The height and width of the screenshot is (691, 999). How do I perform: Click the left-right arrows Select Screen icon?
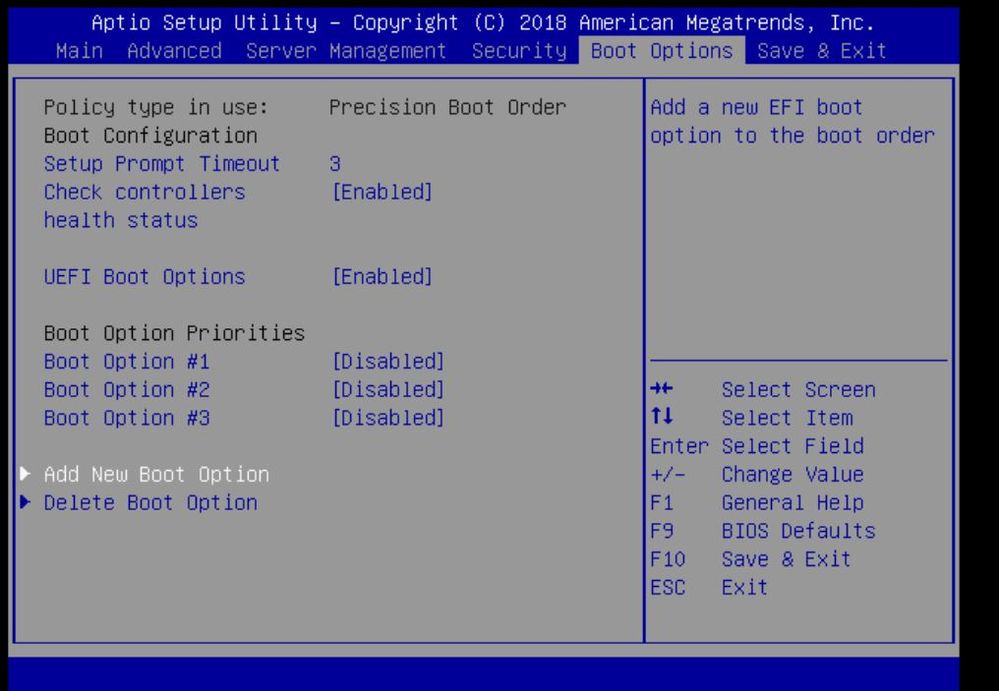(662, 388)
